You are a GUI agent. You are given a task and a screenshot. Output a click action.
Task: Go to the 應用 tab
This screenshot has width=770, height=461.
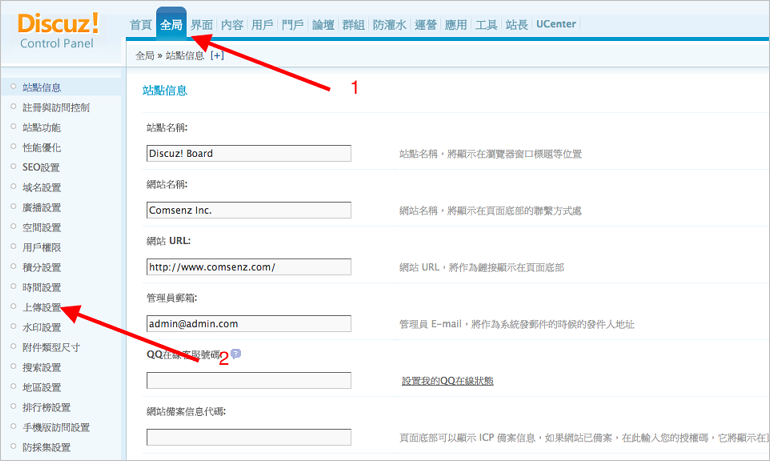[x=456, y=24]
